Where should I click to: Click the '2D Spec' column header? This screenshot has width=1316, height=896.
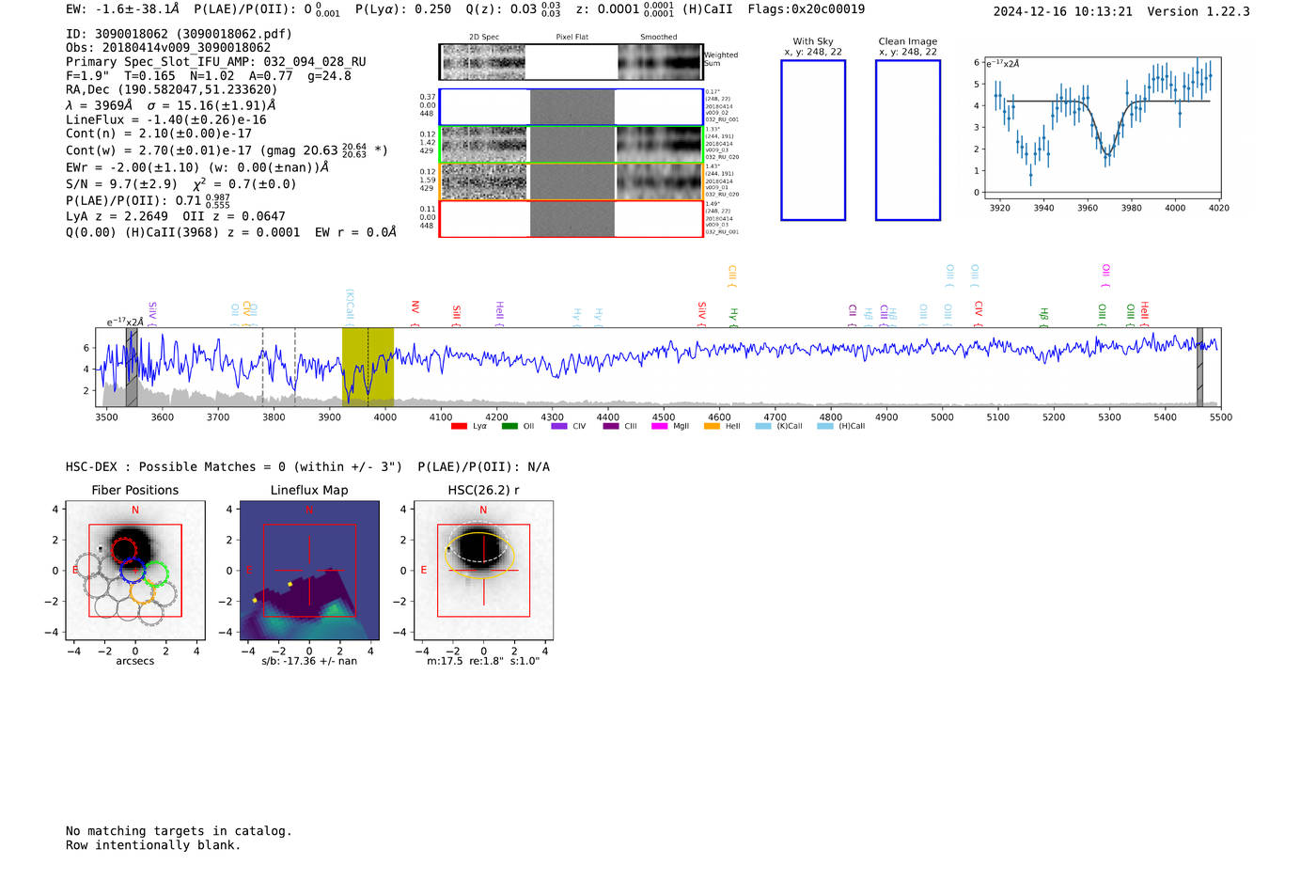point(483,37)
